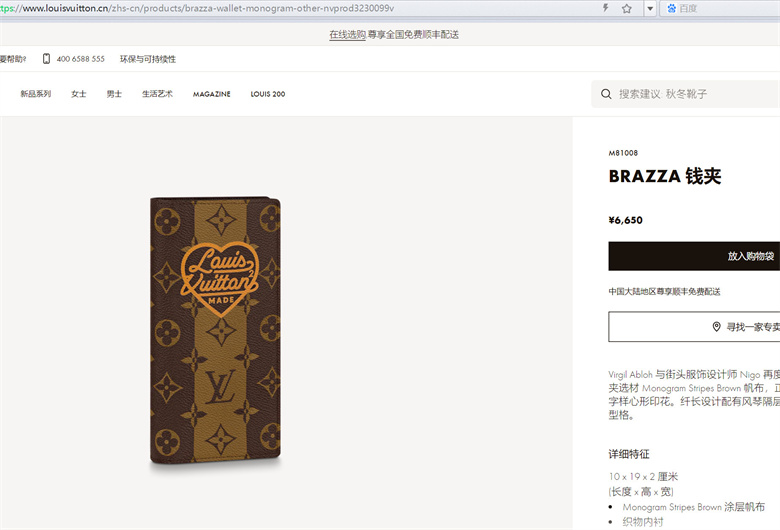Go to the MAGAZINE section
This screenshot has width=780, height=530.
point(211,94)
